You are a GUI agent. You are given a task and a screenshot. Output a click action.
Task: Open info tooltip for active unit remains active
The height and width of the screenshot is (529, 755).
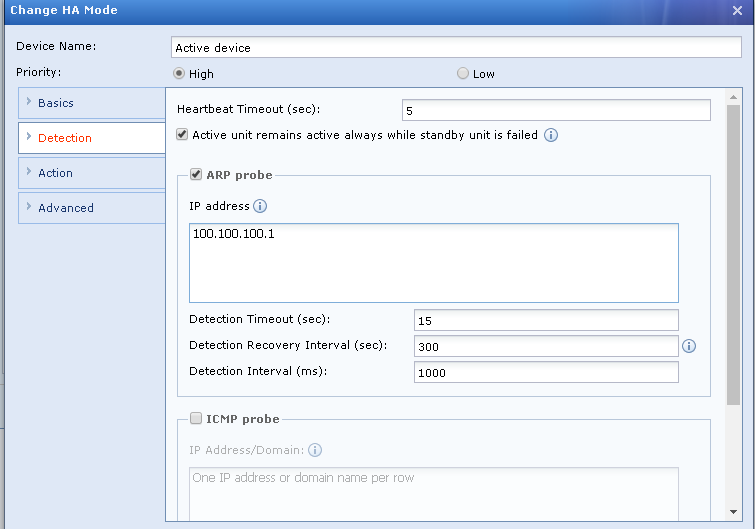551,135
